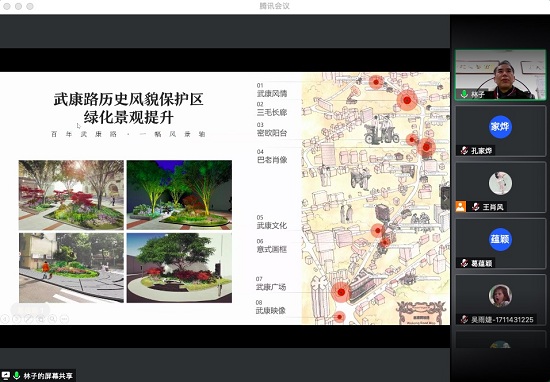The width and height of the screenshot is (550, 382).
Task: Click the previous slide arrow icon
Action: (x=5, y=319)
